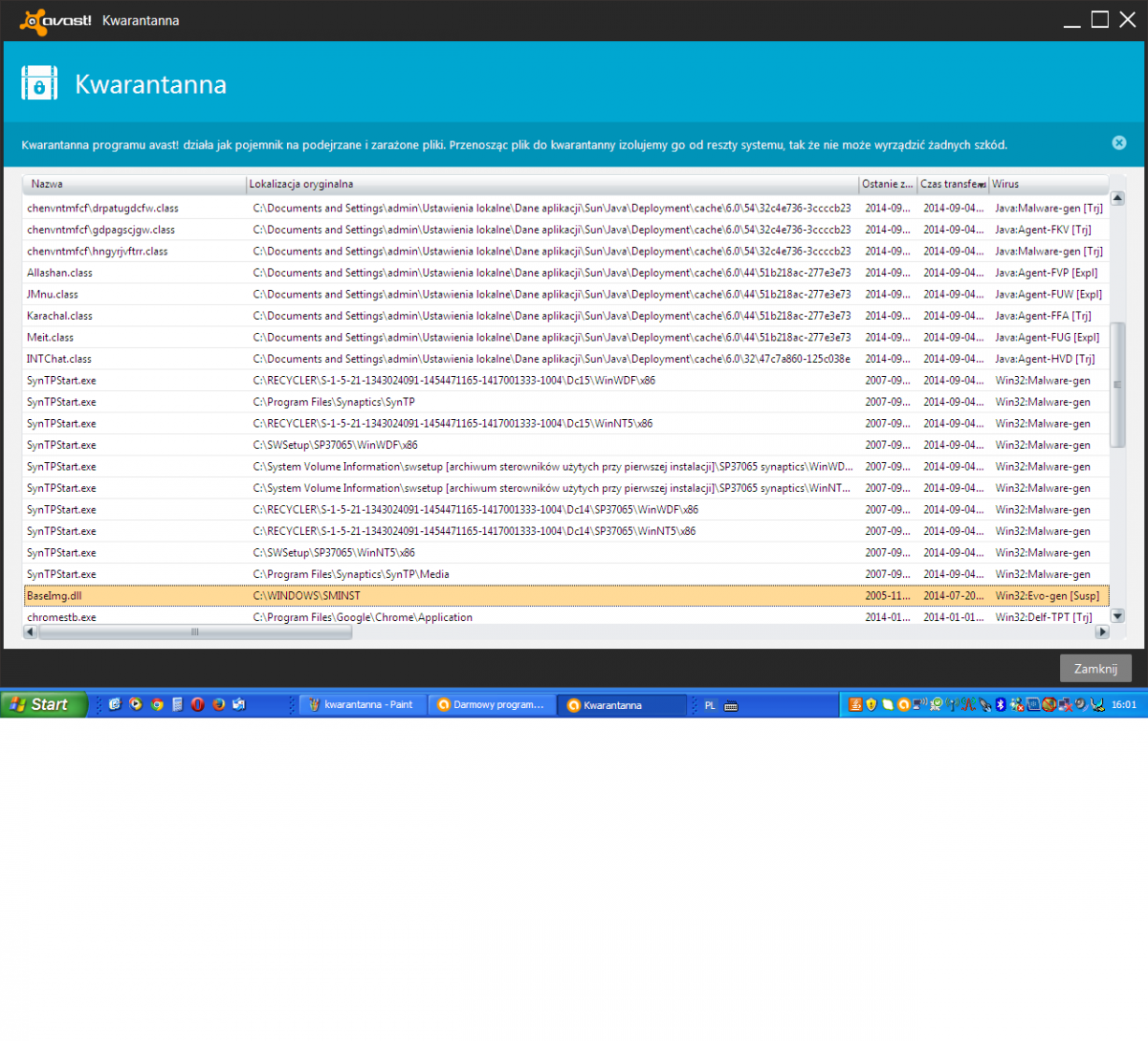The height and width of the screenshot is (1041, 1148).
Task: Select the Meit.class row
Action: (566, 337)
